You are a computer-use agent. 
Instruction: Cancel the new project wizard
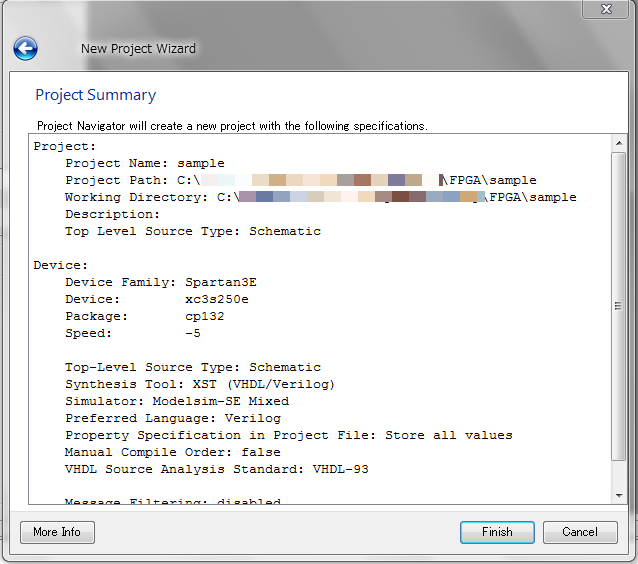pos(579,532)
